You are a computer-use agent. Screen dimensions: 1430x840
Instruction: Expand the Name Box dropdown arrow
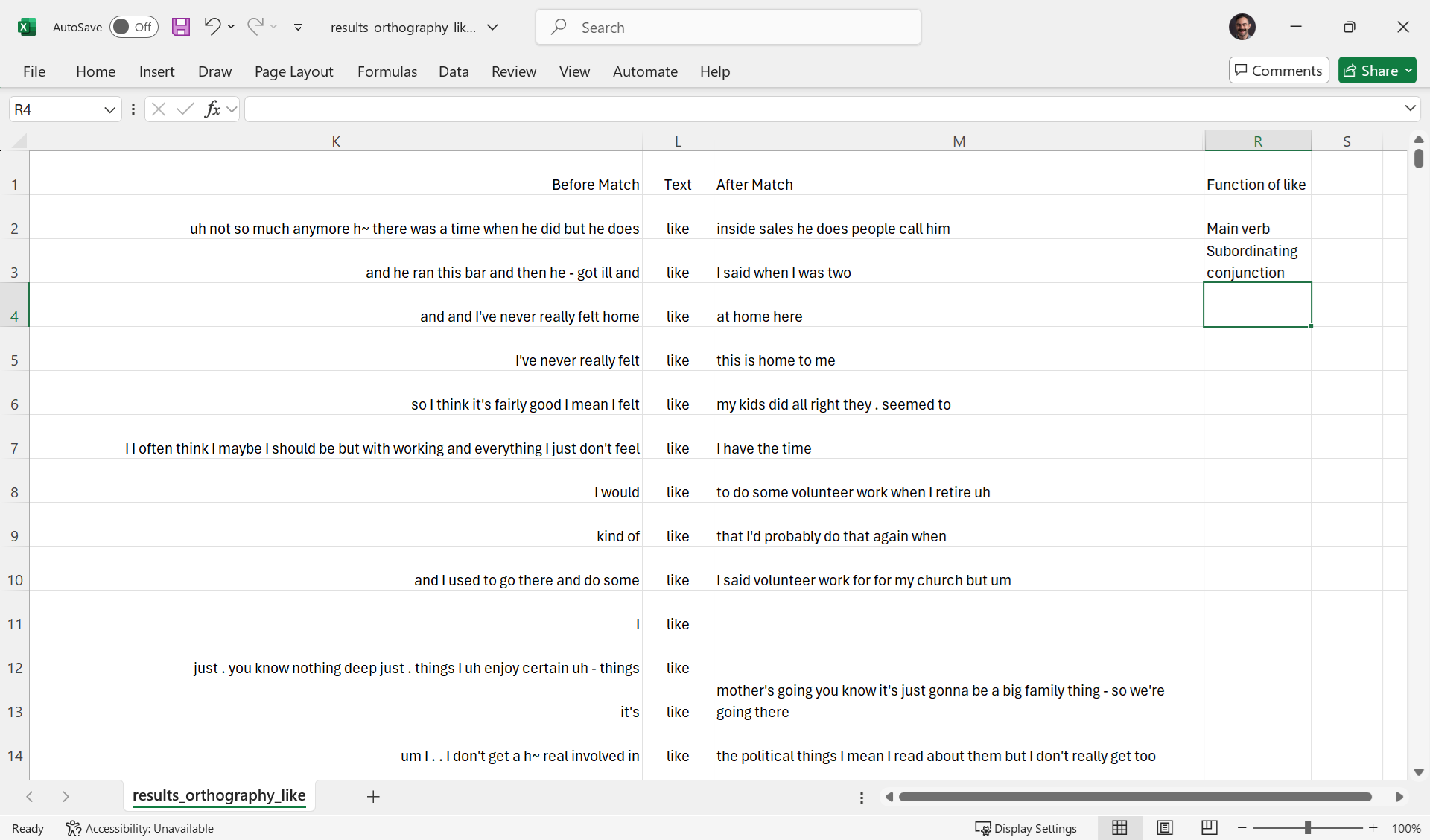tap(109, 110)
